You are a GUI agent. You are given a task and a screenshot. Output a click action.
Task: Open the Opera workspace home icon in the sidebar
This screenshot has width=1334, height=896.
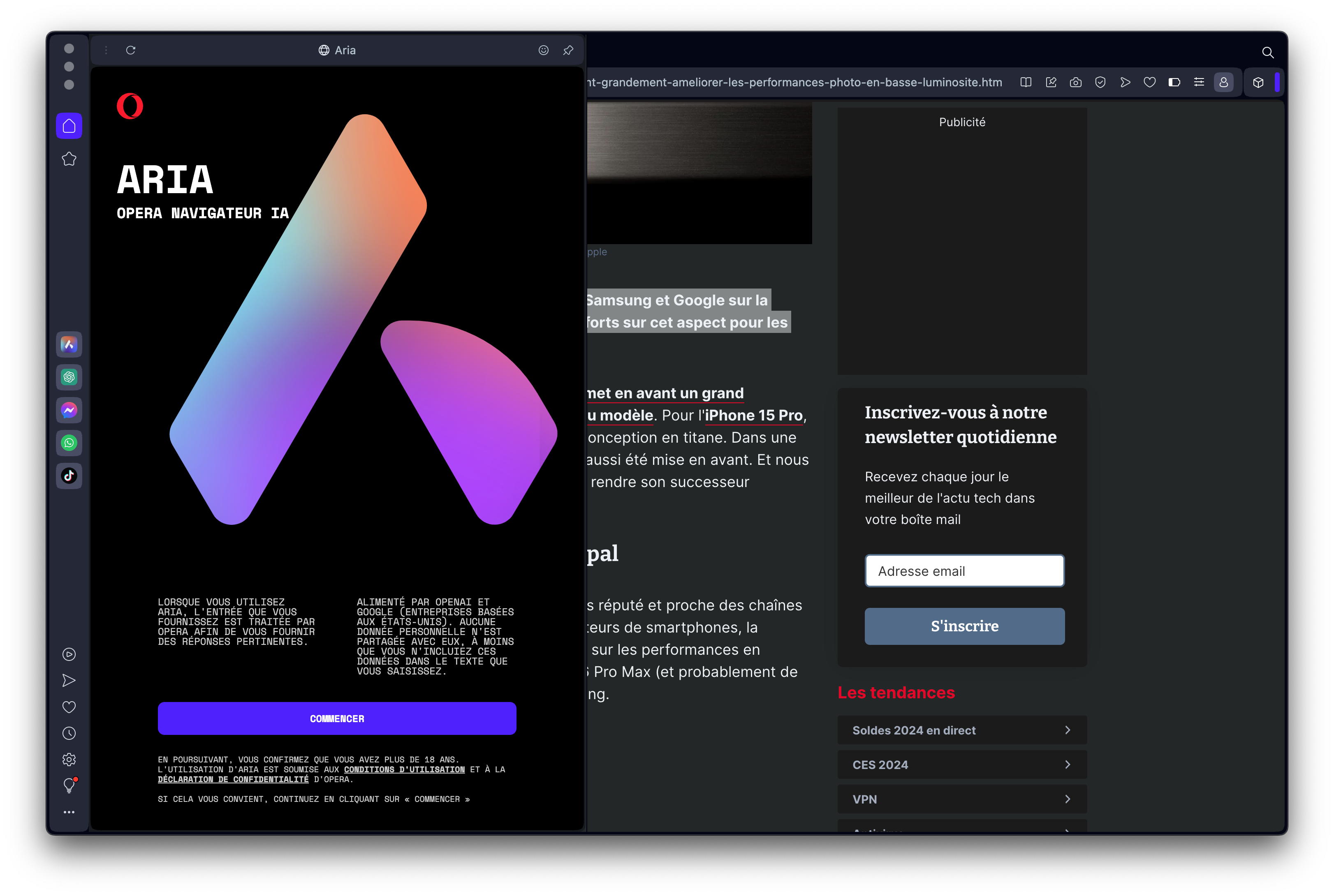pos(69,126)
